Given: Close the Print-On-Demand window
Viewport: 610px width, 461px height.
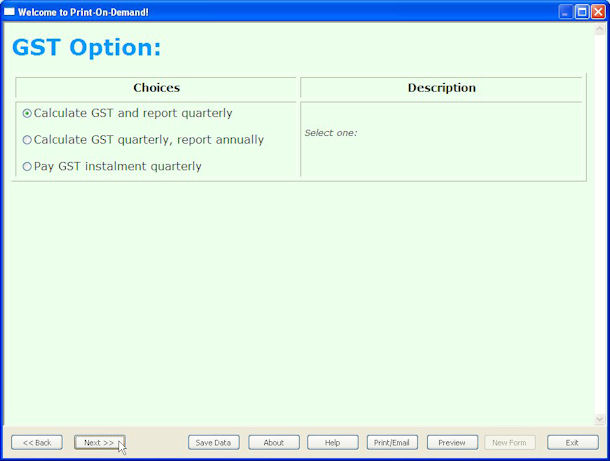Looking at the screenshot, I should pyautogui.click(x=598, y=11).
